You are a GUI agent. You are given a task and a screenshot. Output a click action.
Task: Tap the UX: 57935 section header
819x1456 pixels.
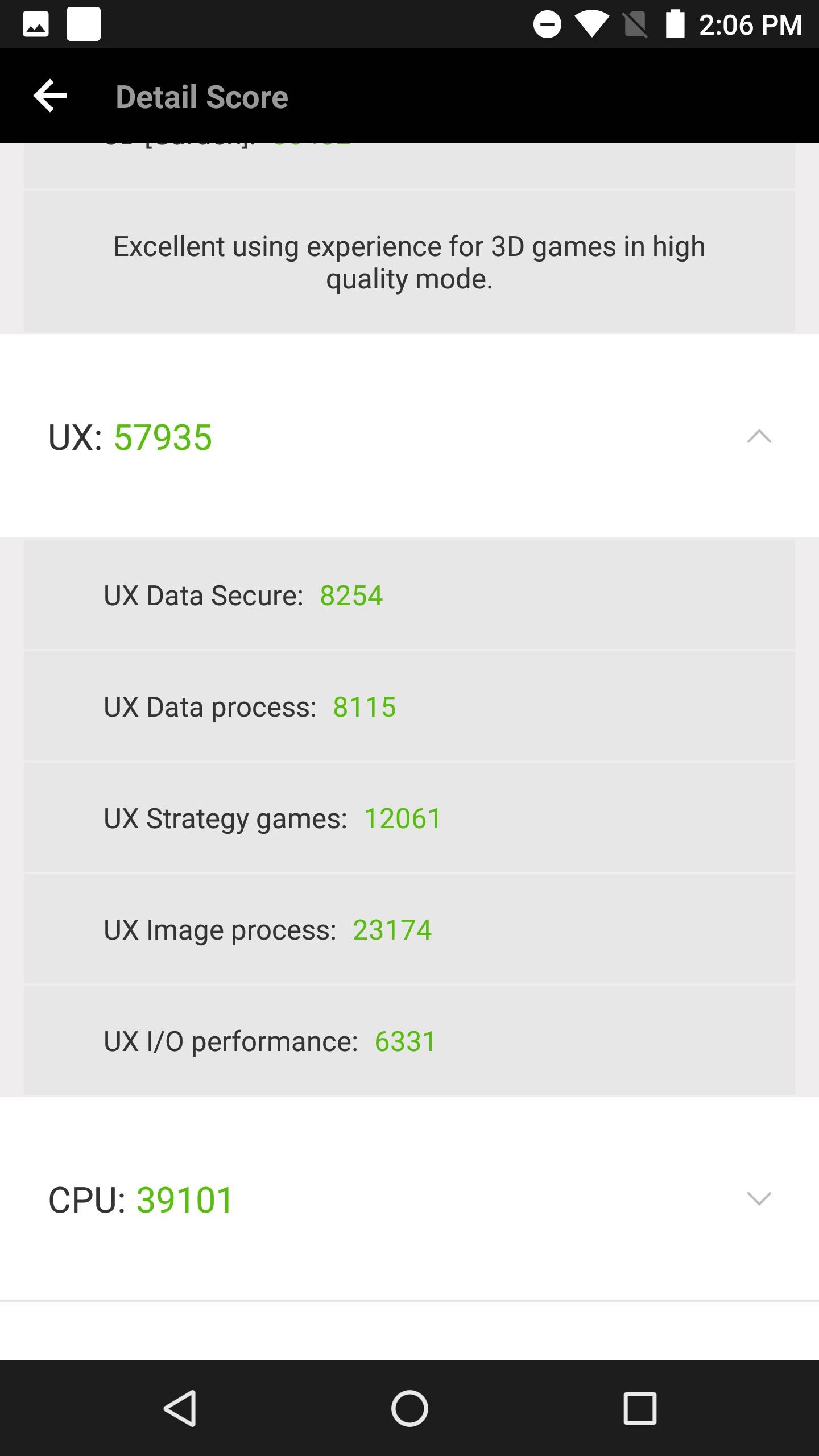tap(131, 437)
